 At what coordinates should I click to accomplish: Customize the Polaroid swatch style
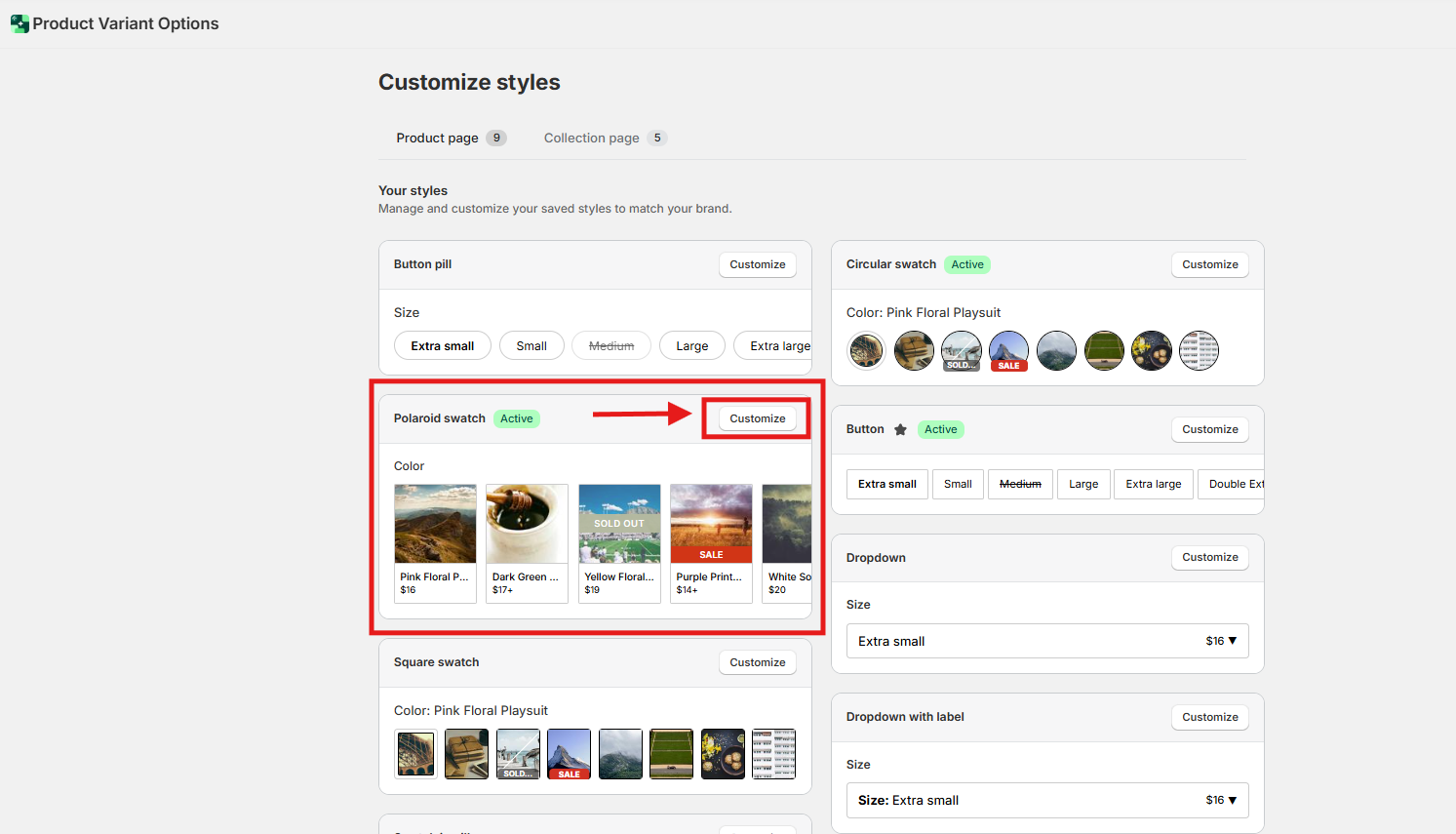[x=757, y=418]
